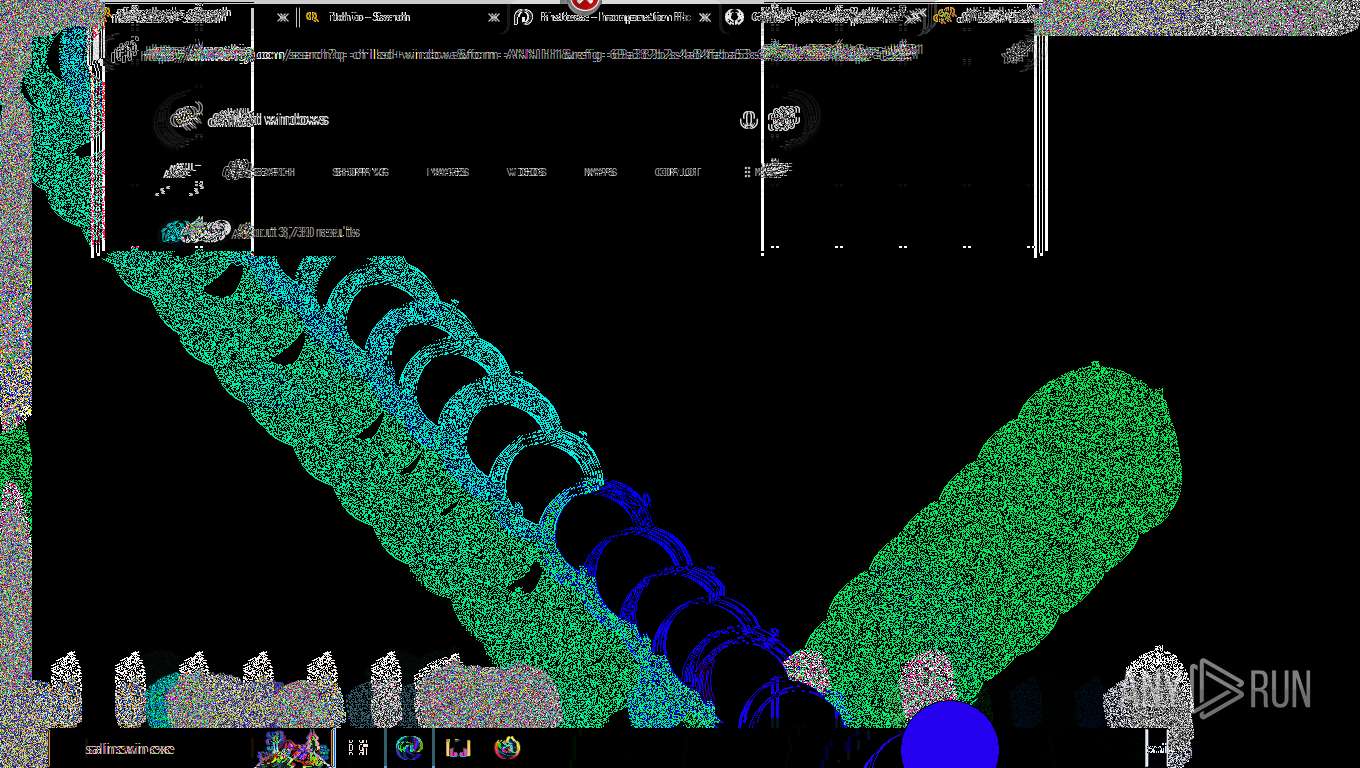Open the VIDEOS results tab

coord(526,172)
